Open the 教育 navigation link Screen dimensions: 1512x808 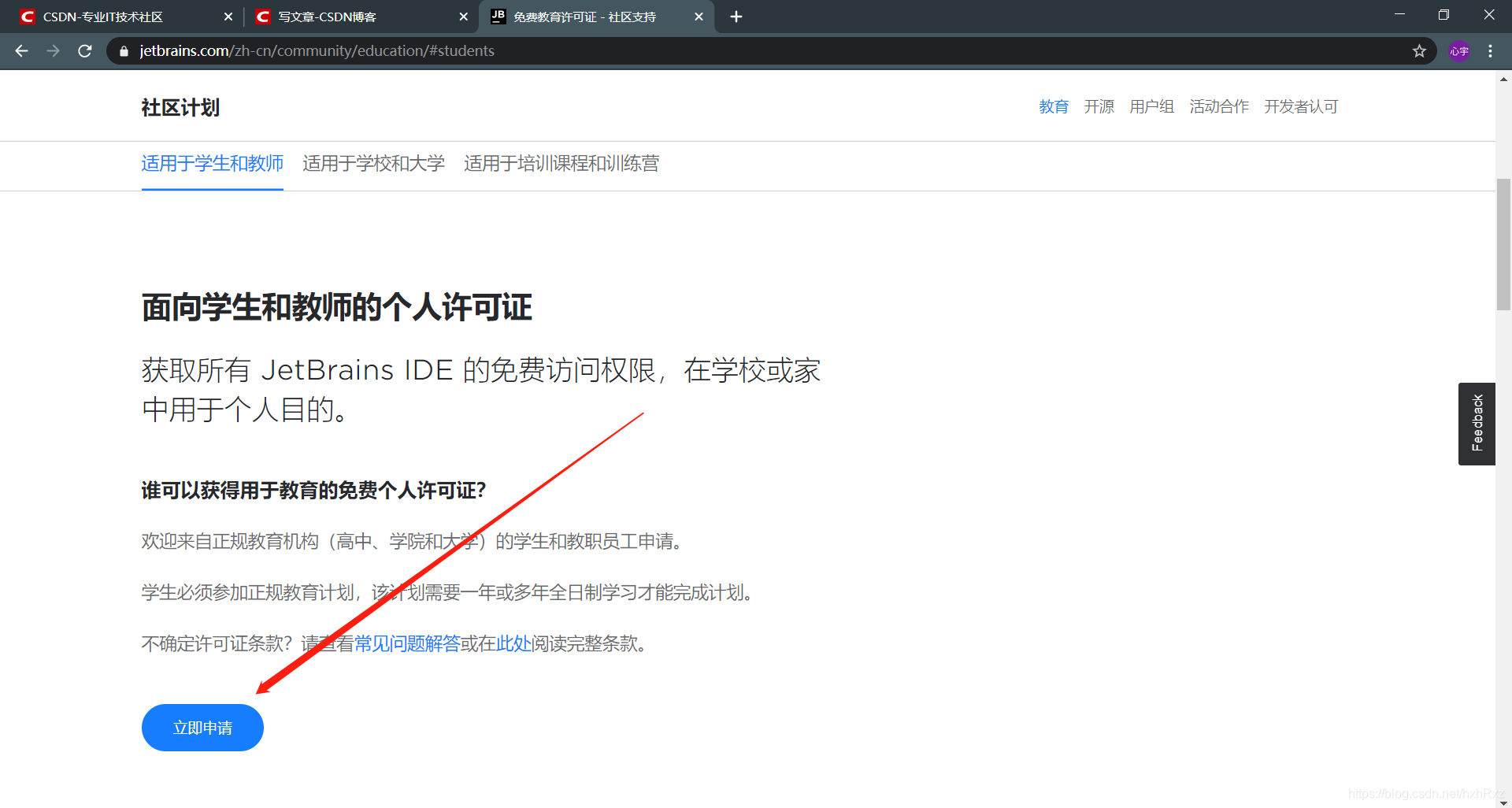tap(1054, 106)
